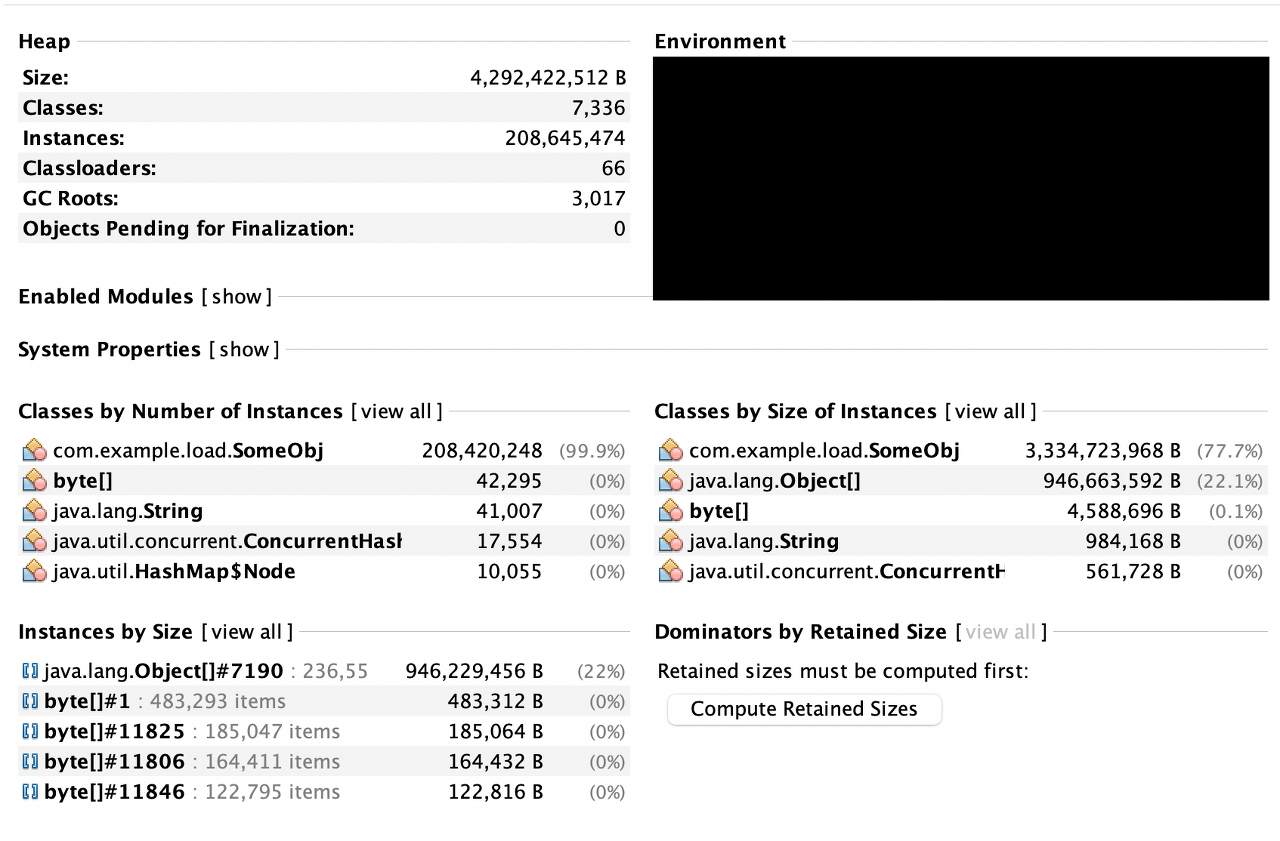Open java.lang.String in Classes by Size
Screen dimensions: 1280x841
[764, 541]
